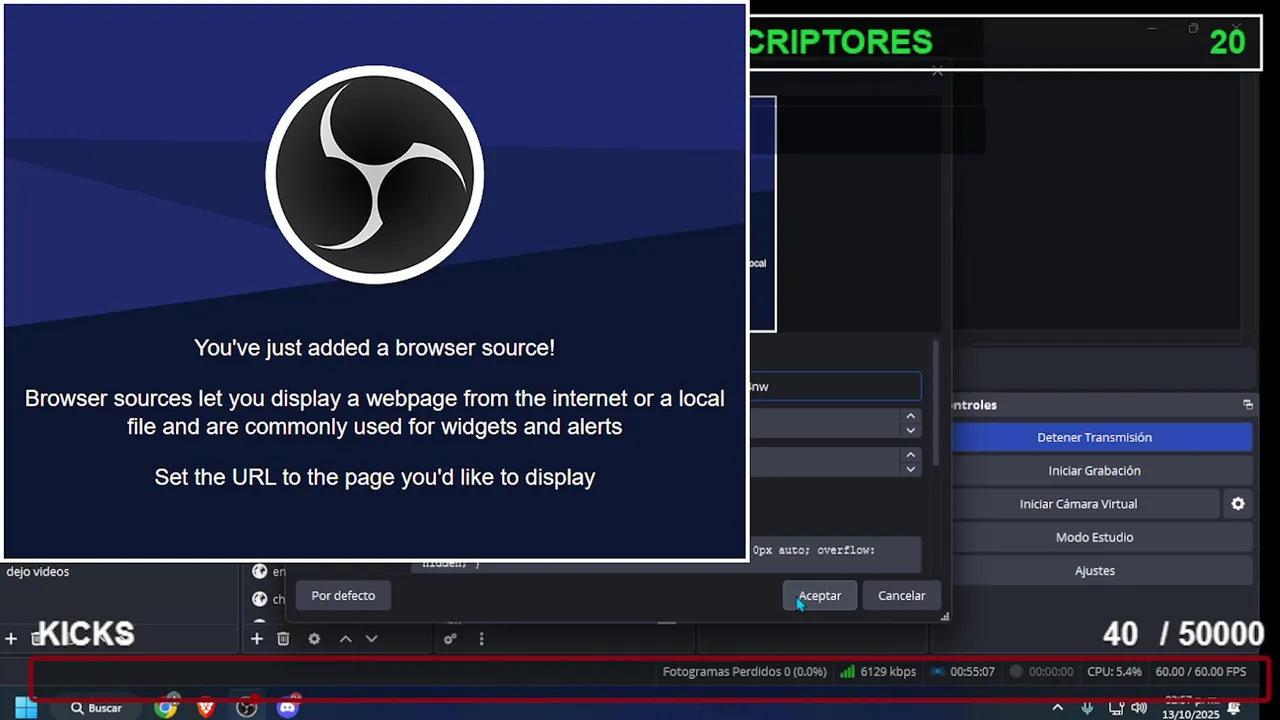Open Discord from the taskbar

[x=288, y=708]
